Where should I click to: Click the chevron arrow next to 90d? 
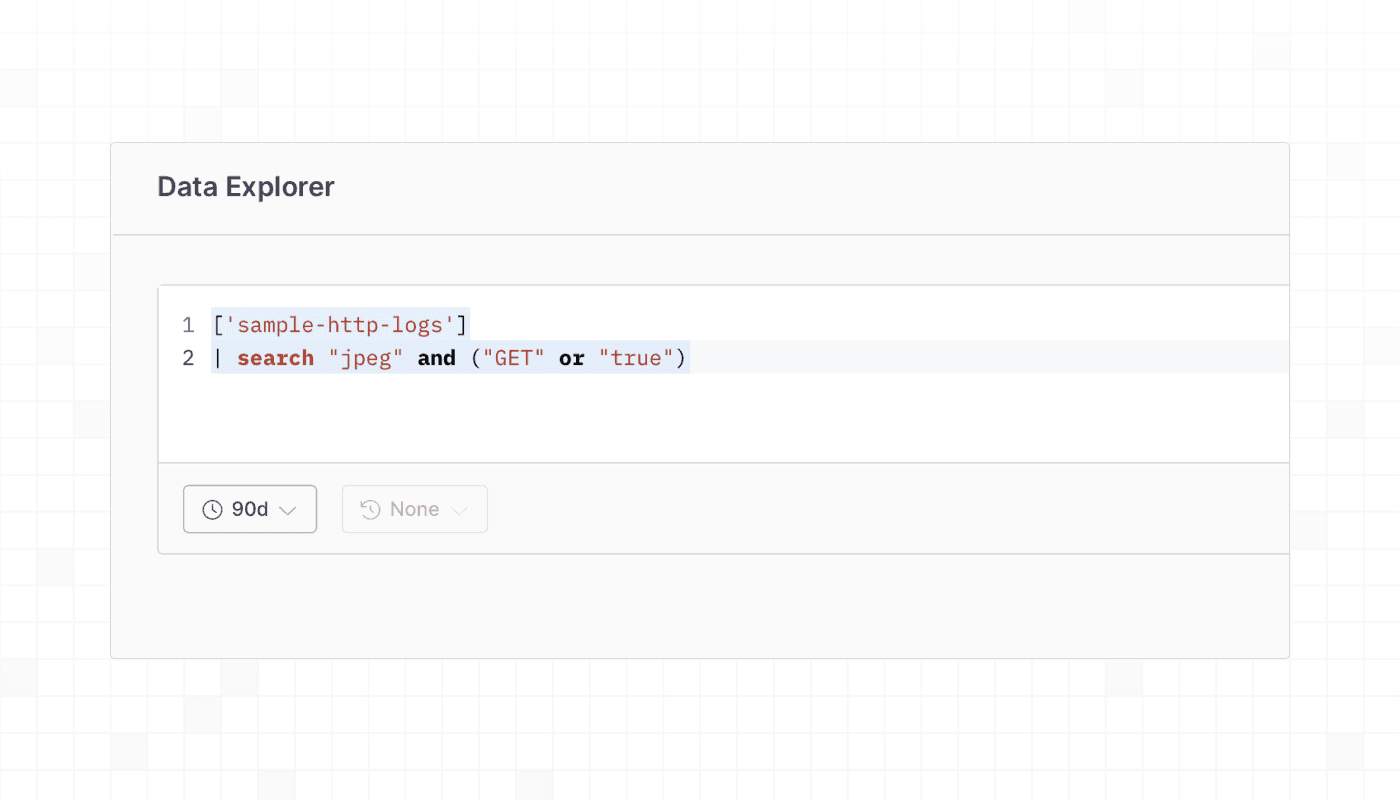tap(288, 510)
